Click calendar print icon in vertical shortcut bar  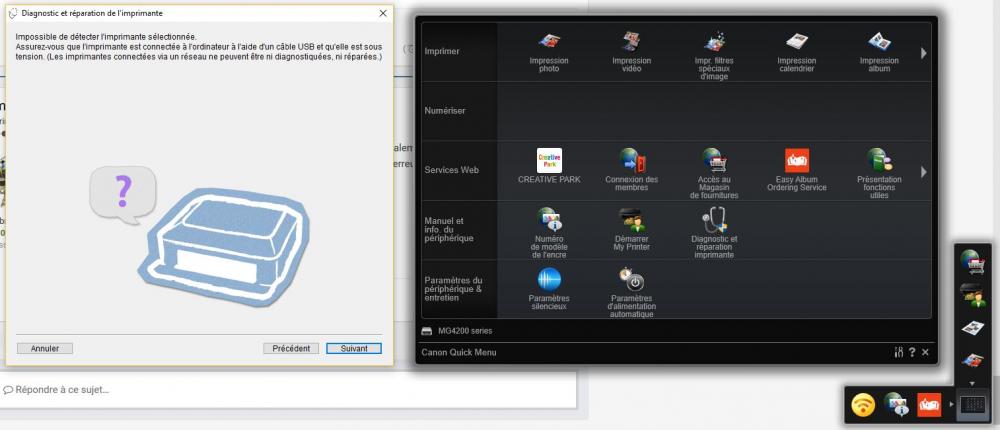(x=973, y=328)
